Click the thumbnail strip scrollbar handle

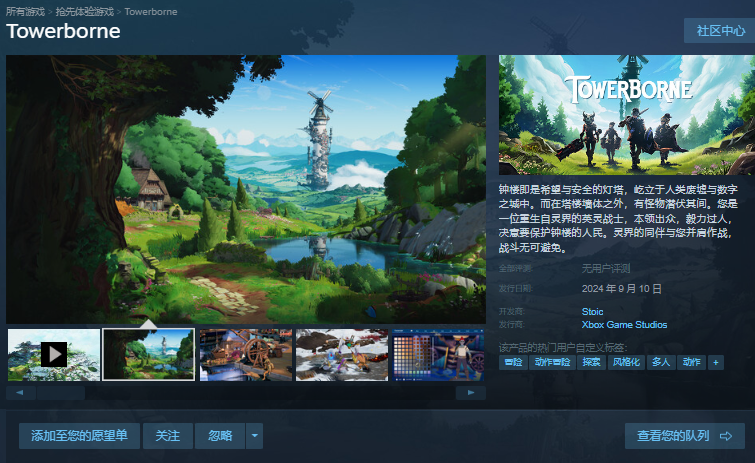click(x=61, y=393)
